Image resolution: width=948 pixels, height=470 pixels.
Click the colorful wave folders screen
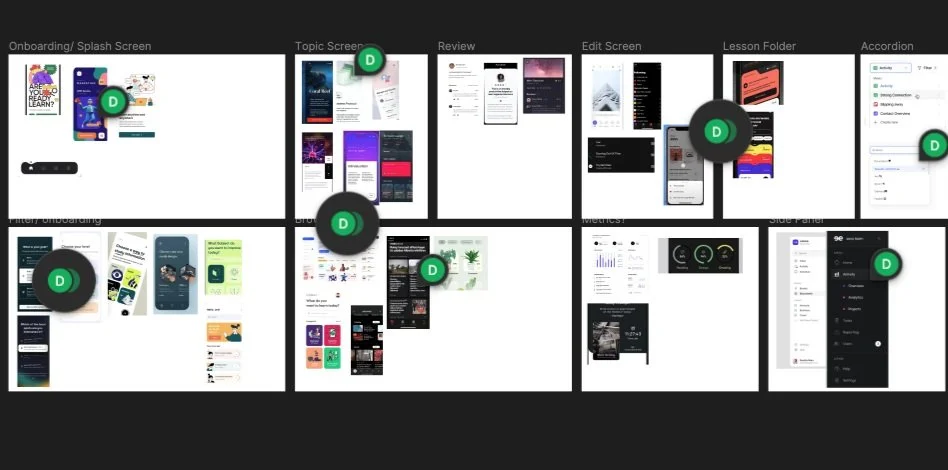coord(753,145)
